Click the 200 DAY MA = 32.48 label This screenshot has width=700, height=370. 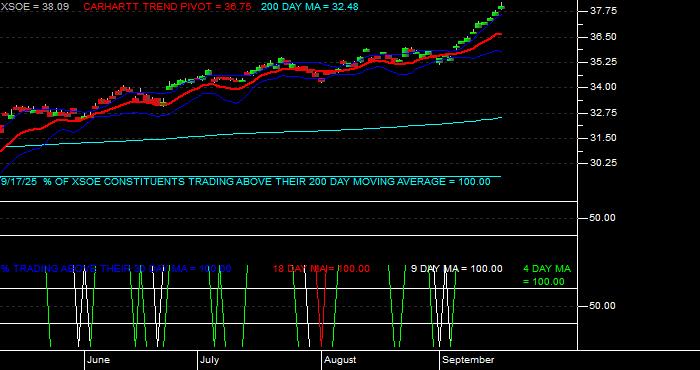(309, 7)
